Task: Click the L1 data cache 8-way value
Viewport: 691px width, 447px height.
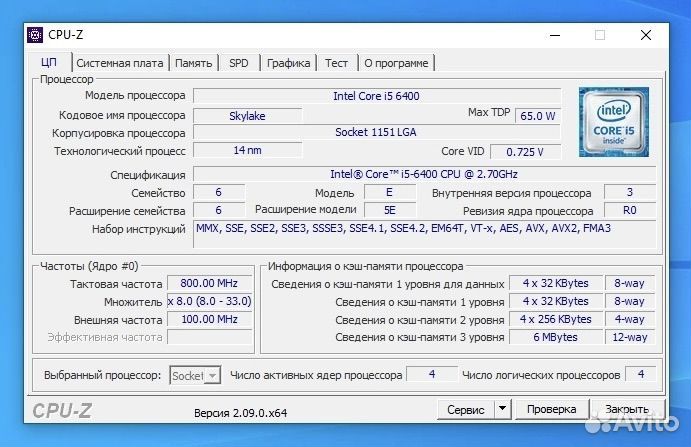Action: click(630, 283)
